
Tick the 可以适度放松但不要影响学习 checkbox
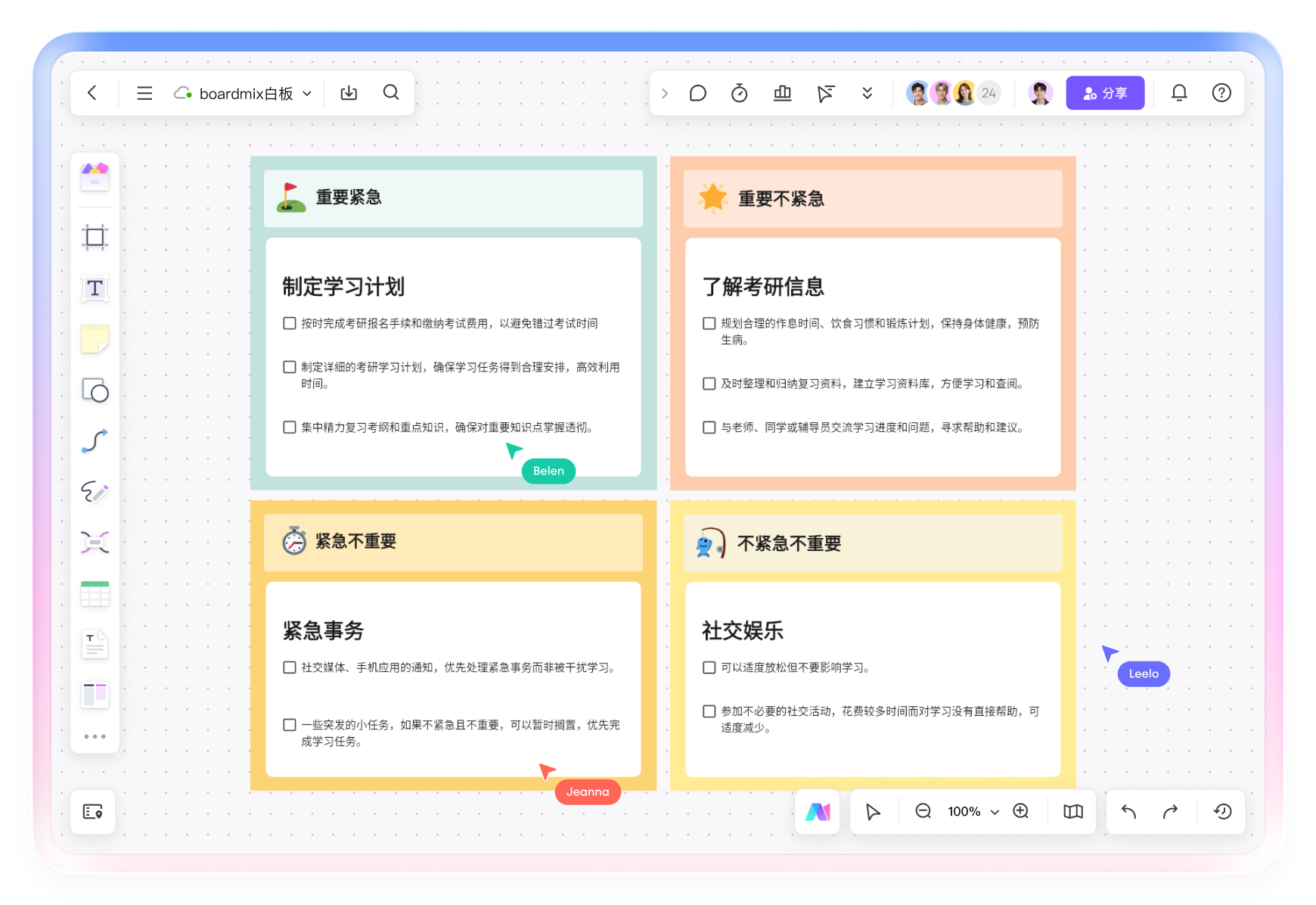pyautogui.click(x=709, y=667)
